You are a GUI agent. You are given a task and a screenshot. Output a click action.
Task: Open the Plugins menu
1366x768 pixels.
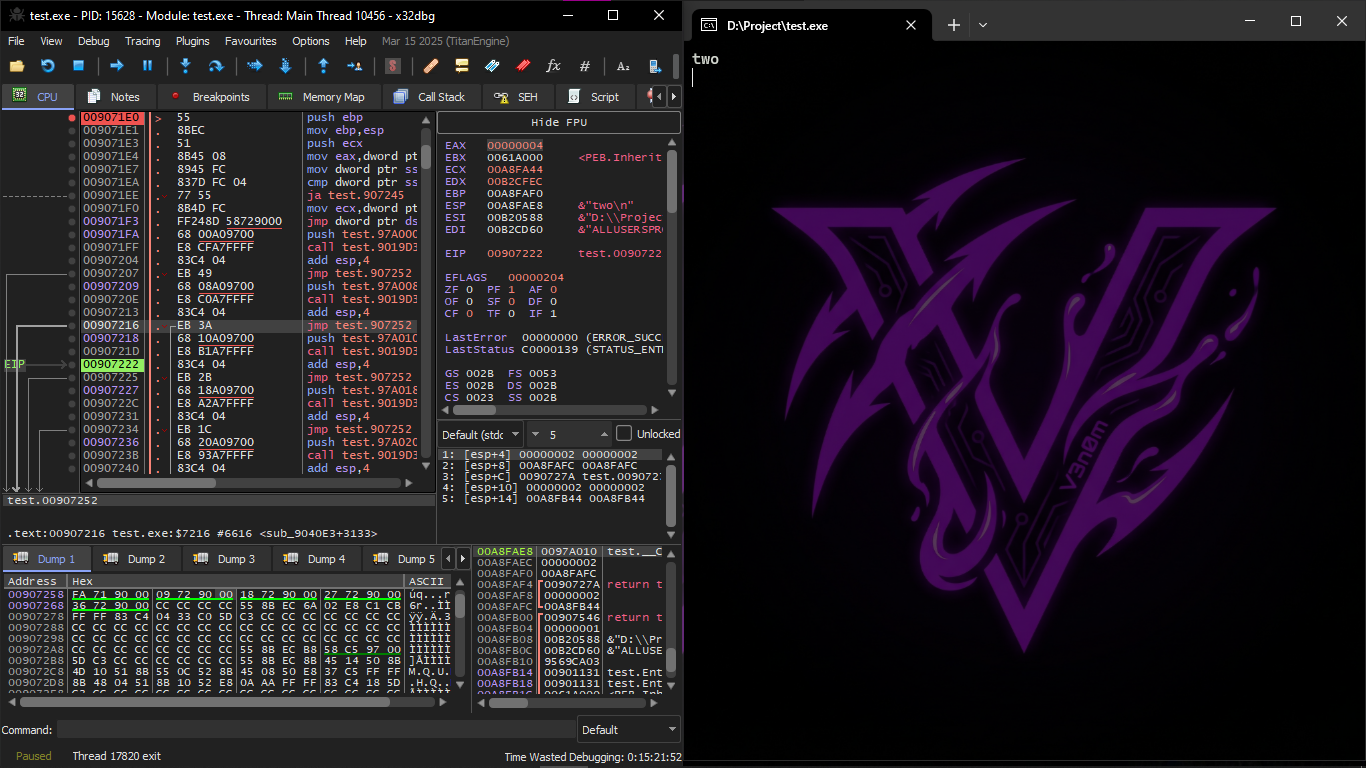[192, 41]
